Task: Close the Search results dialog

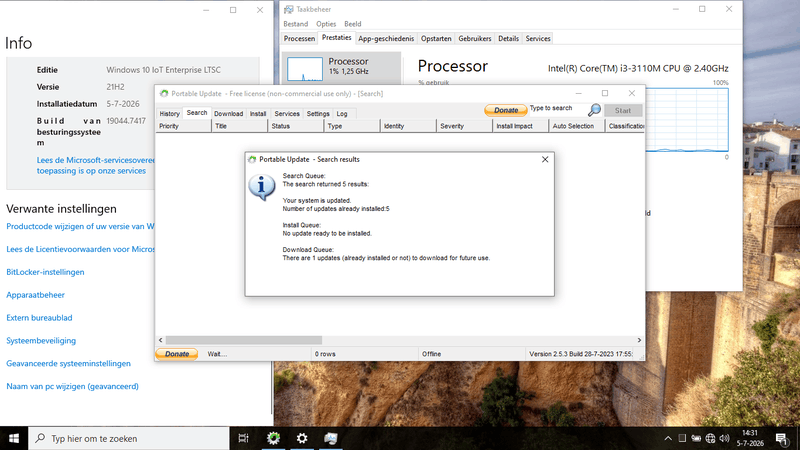Action: [545, 159]
